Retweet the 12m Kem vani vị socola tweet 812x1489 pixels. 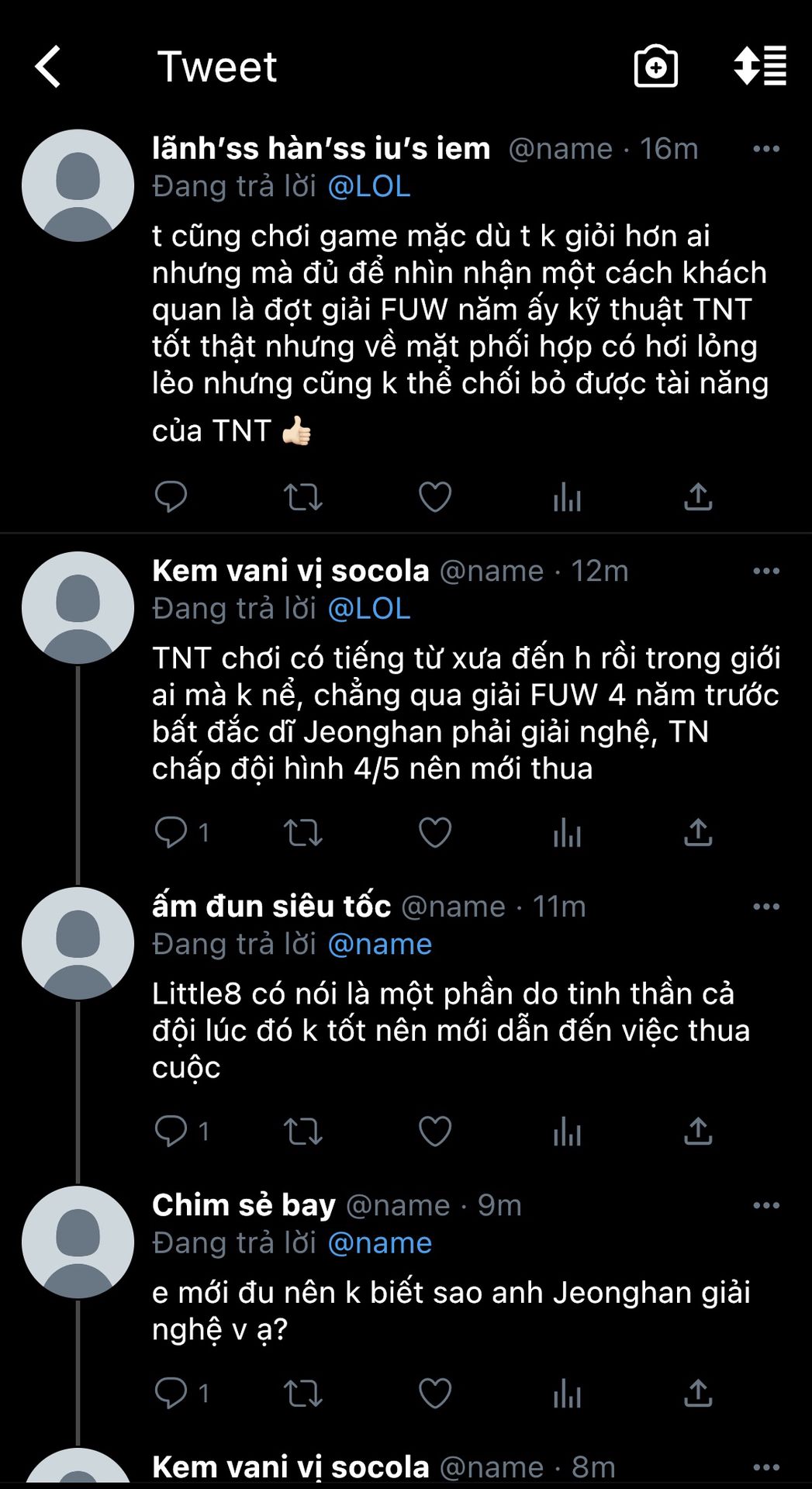(x=302, y=833)
